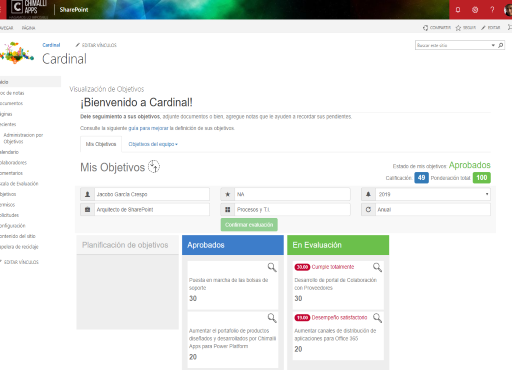The height and width of the screenshot is (384, 512).
Task: Open the 2019 year dropdown
Action: point(433,194)
